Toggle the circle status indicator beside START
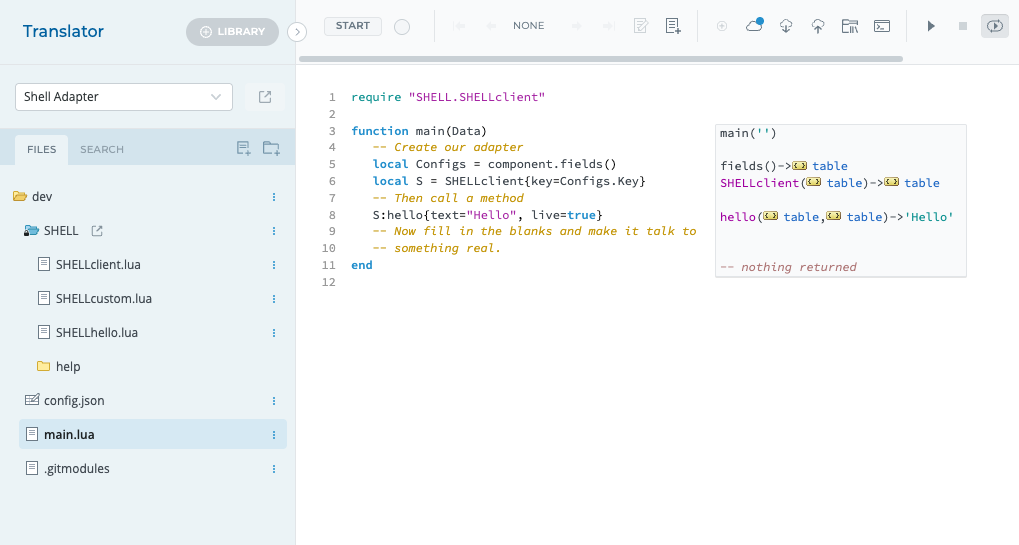Viewport: 1019px width, 545px height. [x=402, y=27]
